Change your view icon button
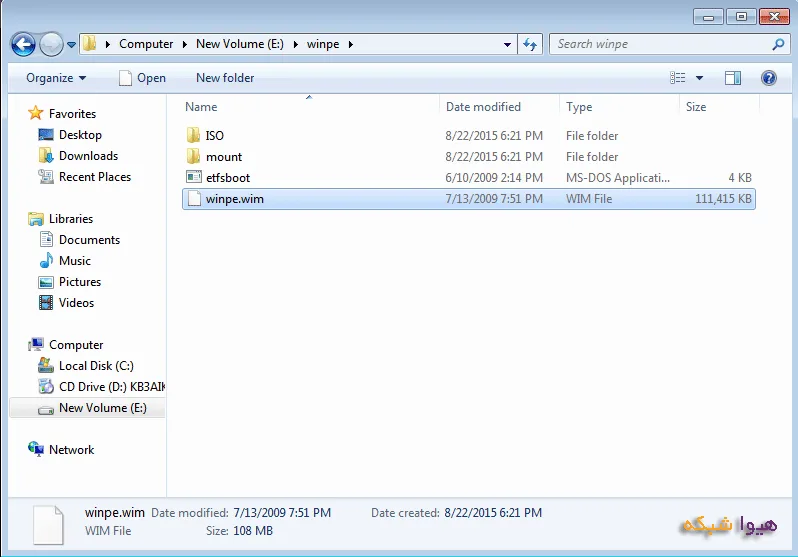The height and width of the screenshot is (557, 798). click(x=677, y=78)
